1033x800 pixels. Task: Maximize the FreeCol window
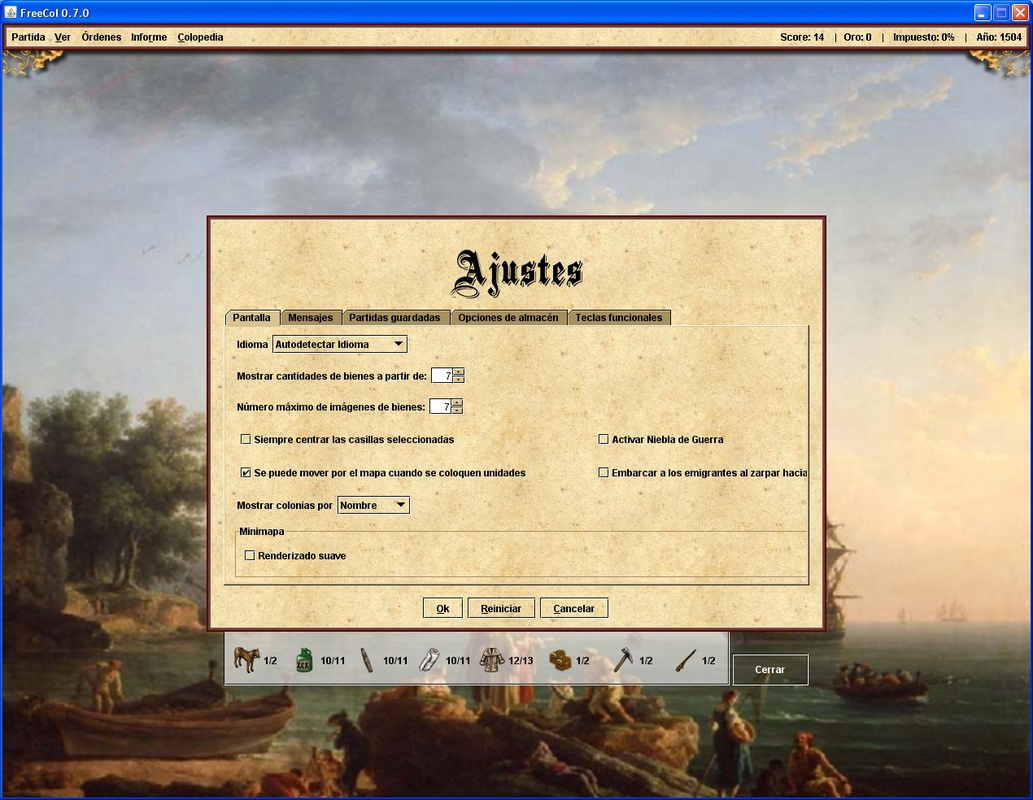[x=1001, y=13]
